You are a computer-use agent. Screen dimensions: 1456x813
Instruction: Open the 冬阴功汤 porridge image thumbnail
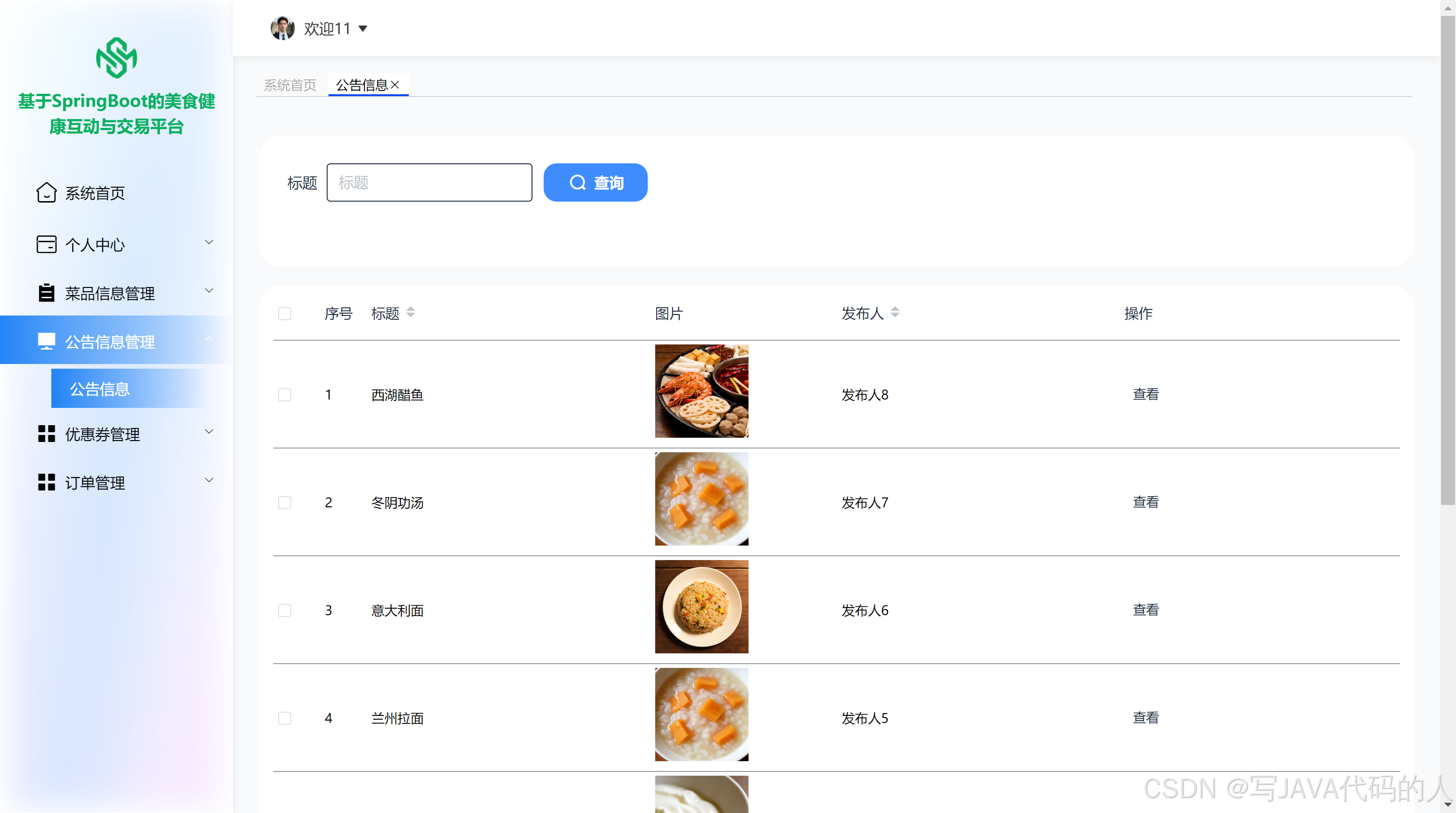701,499
